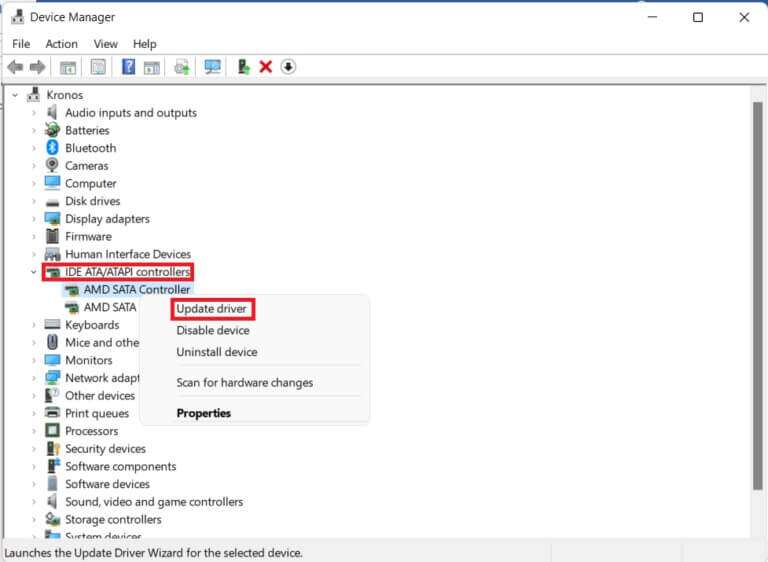Click the update driver software toolbar icon
The width and height of the screenshot is (768, 562).
(x=182, y=67)
